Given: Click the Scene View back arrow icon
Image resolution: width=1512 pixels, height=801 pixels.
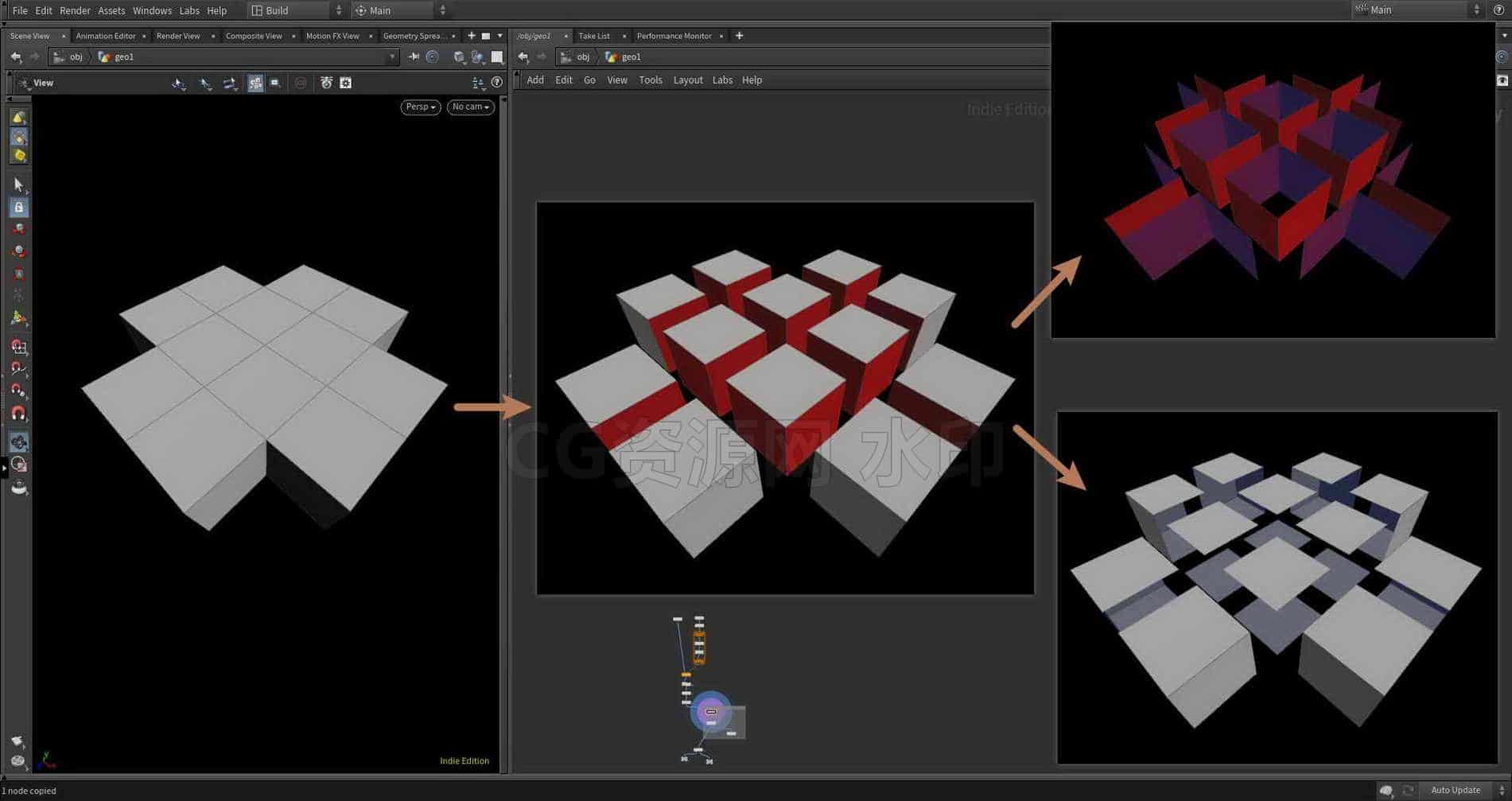Looking at the screenshot, I should [x=16, y=56].
